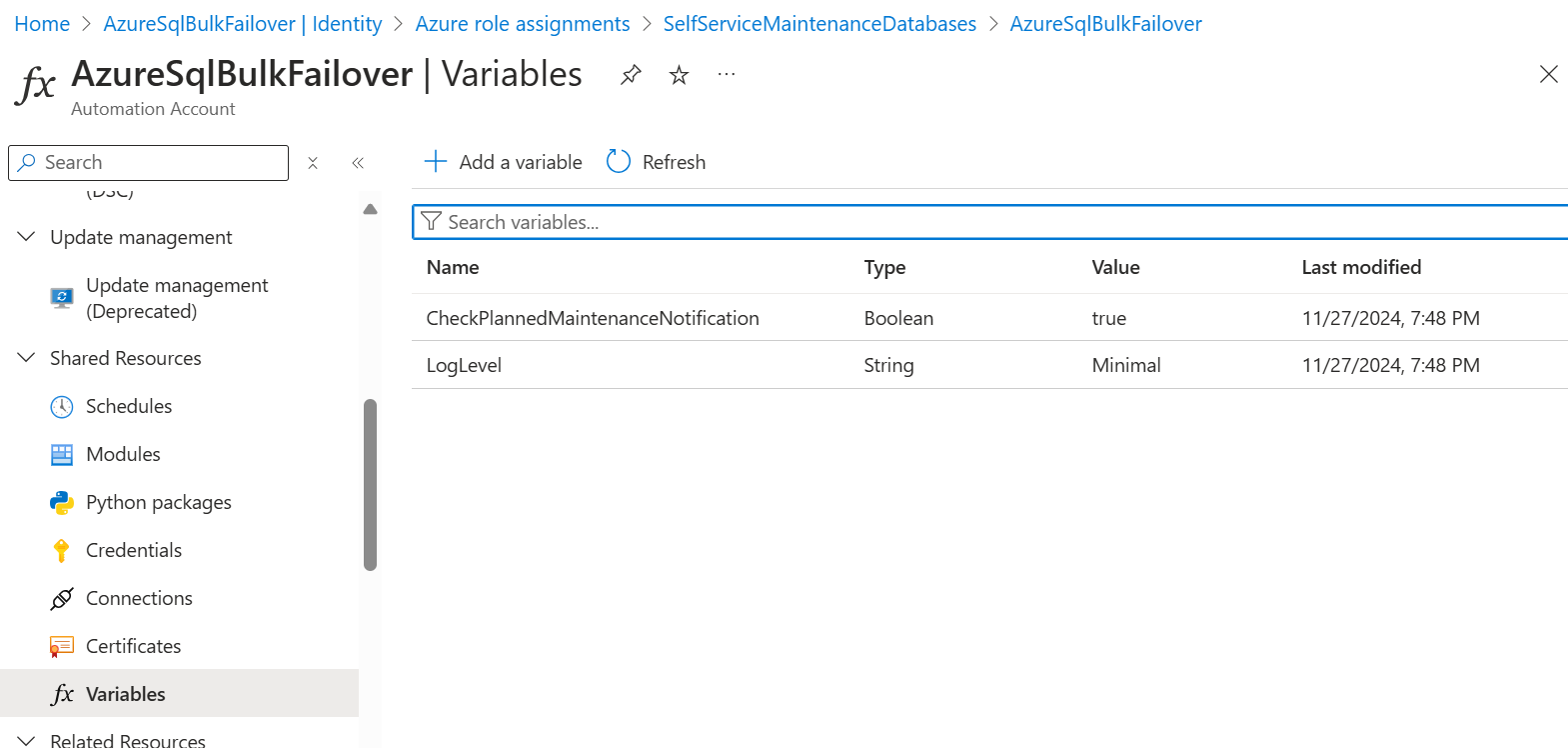Screen dimensions: 1568x748
Task: Close the Variables blade with X
Action: pyautogui.click(x=1548, y=74)
